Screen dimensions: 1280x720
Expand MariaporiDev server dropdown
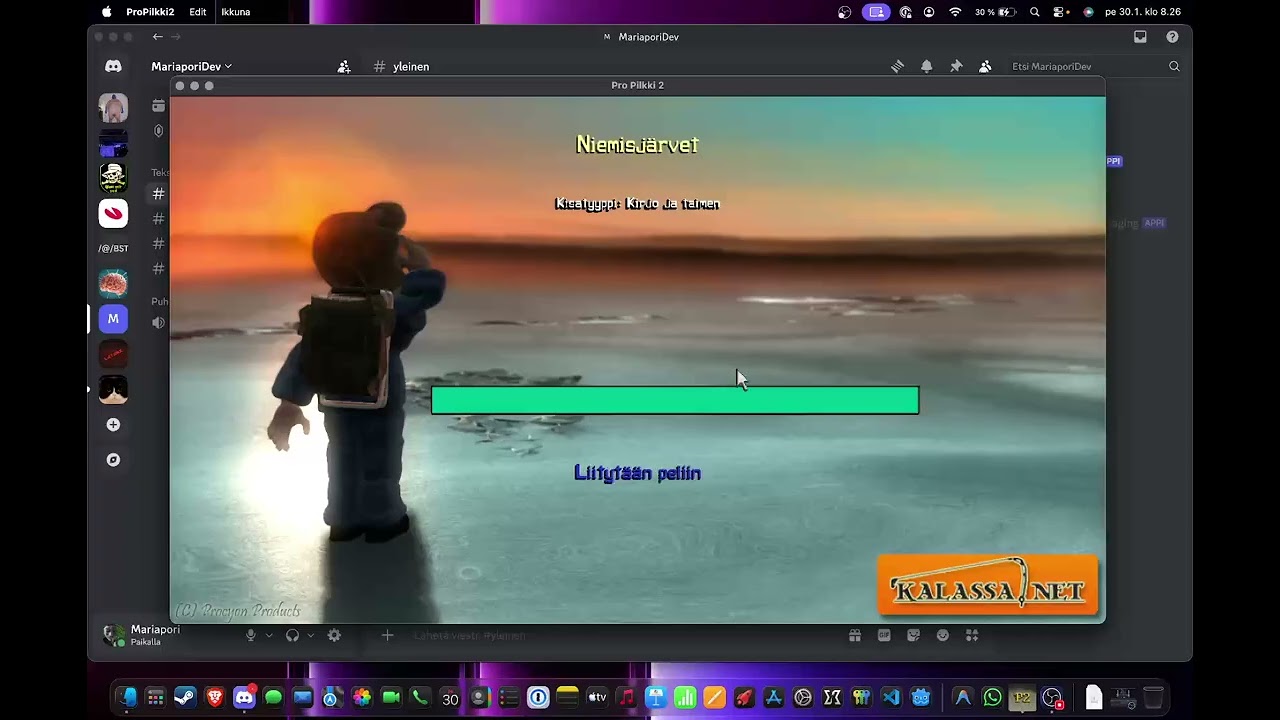191,66
